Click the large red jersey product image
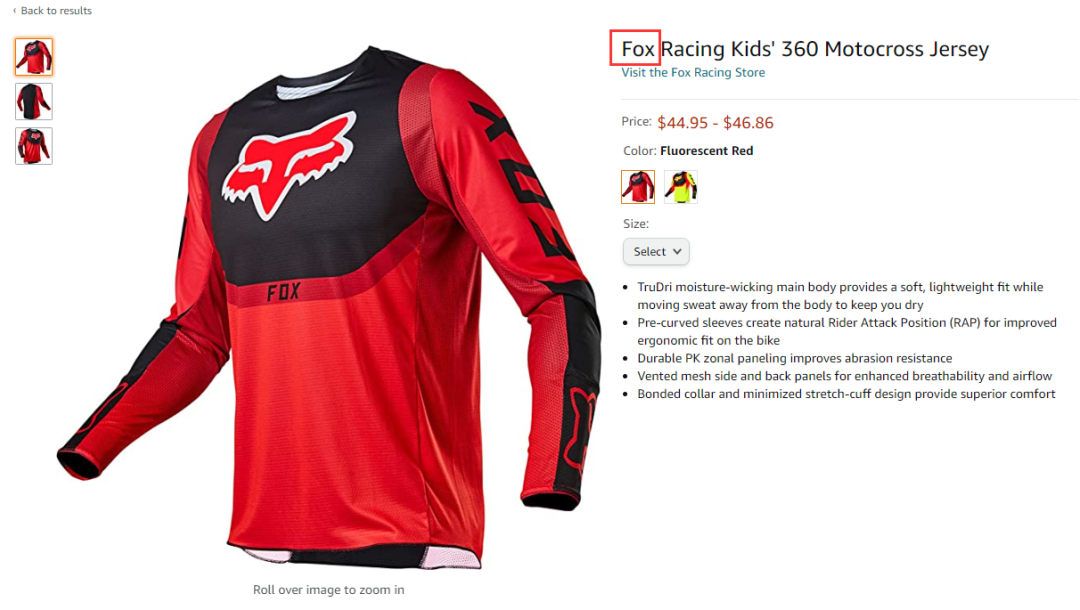Image resolution: width=1080 pixels, height=610 pixels. tap(329, 306)
